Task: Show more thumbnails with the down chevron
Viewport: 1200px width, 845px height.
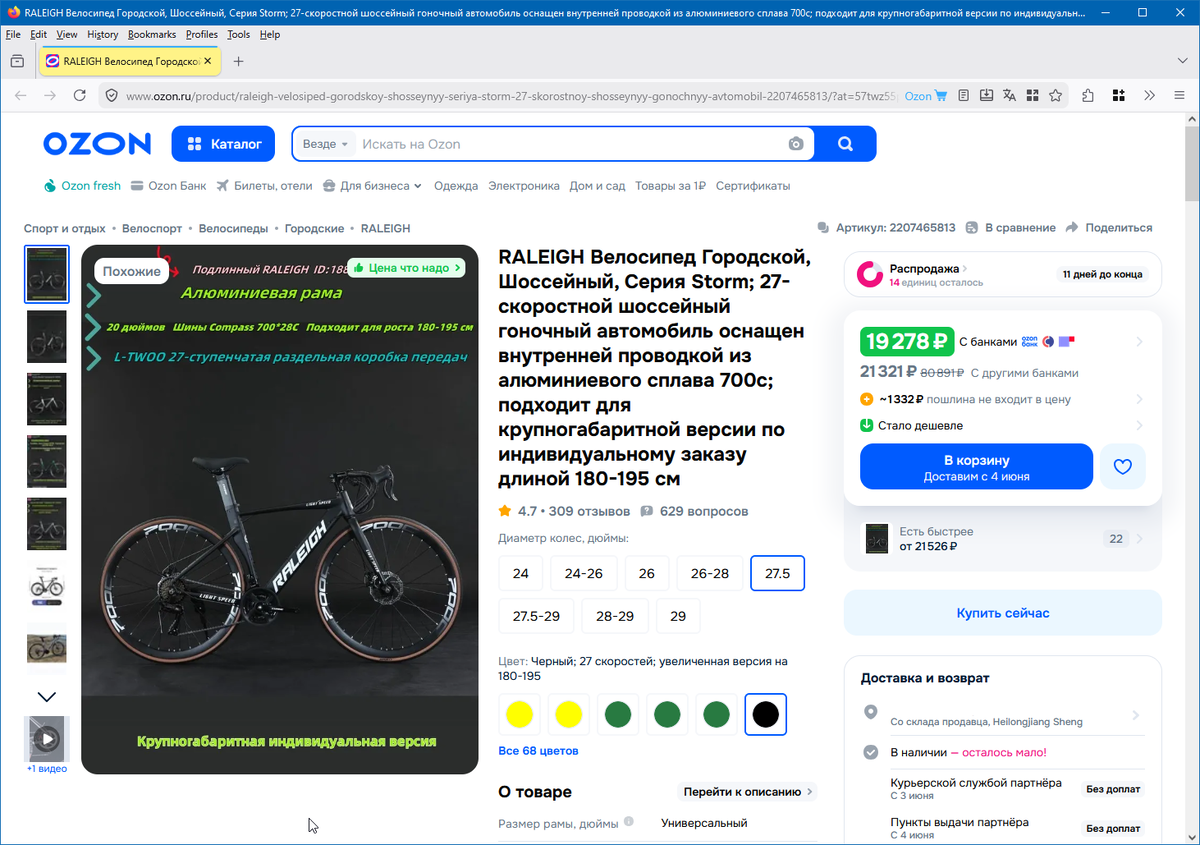Action: click(47, 696)
